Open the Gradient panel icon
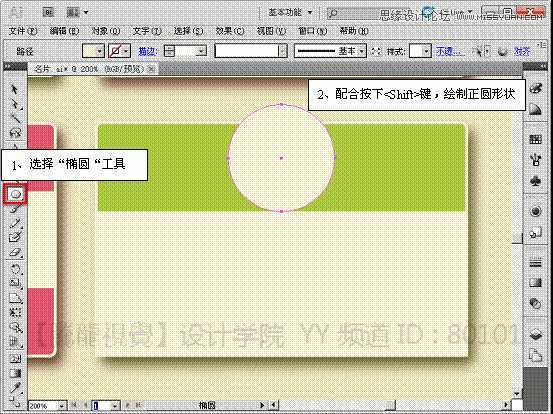553x414 pixels. tap(536, 283)
